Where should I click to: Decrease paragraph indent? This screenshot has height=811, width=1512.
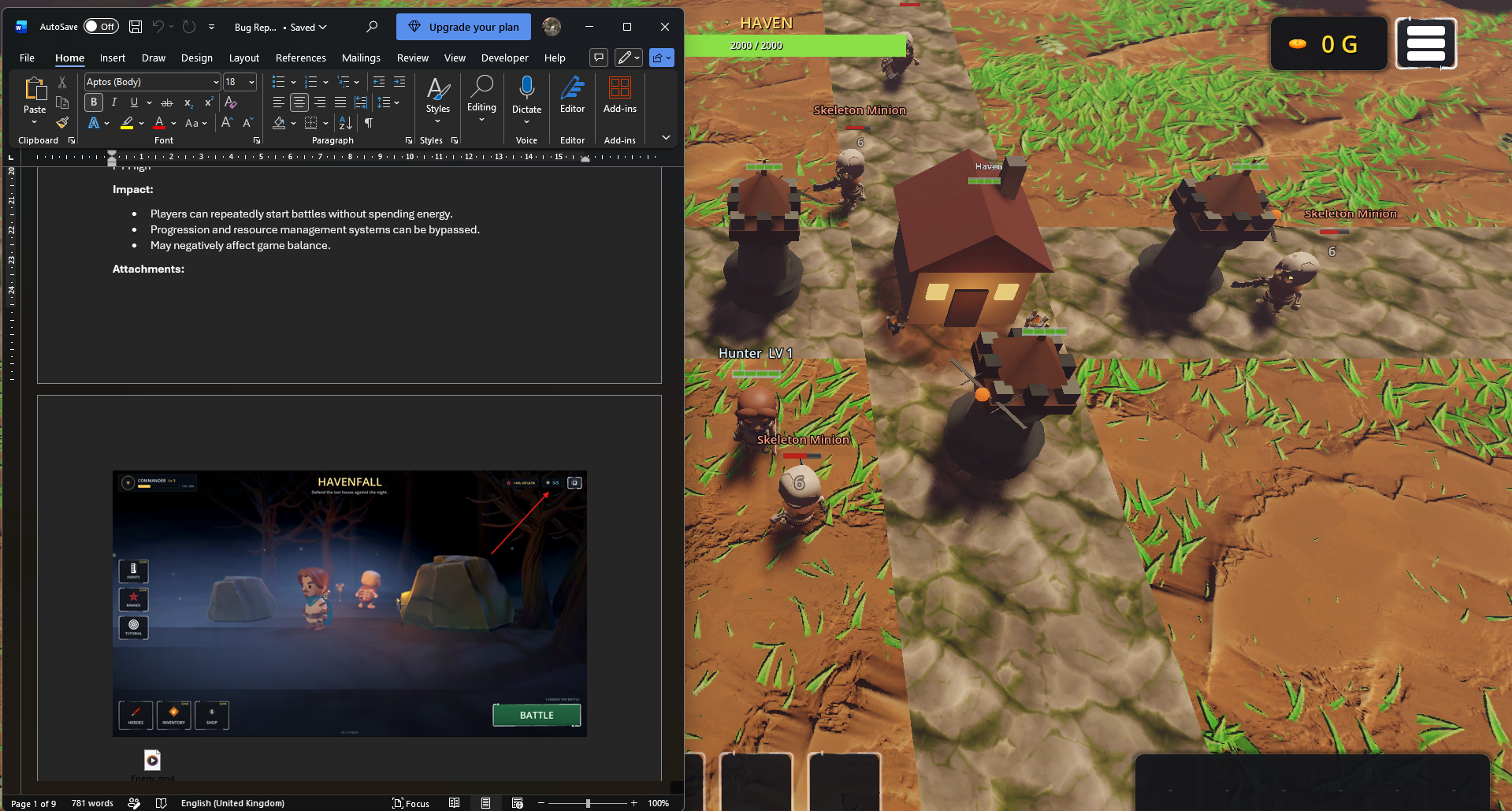click(379, 82)
